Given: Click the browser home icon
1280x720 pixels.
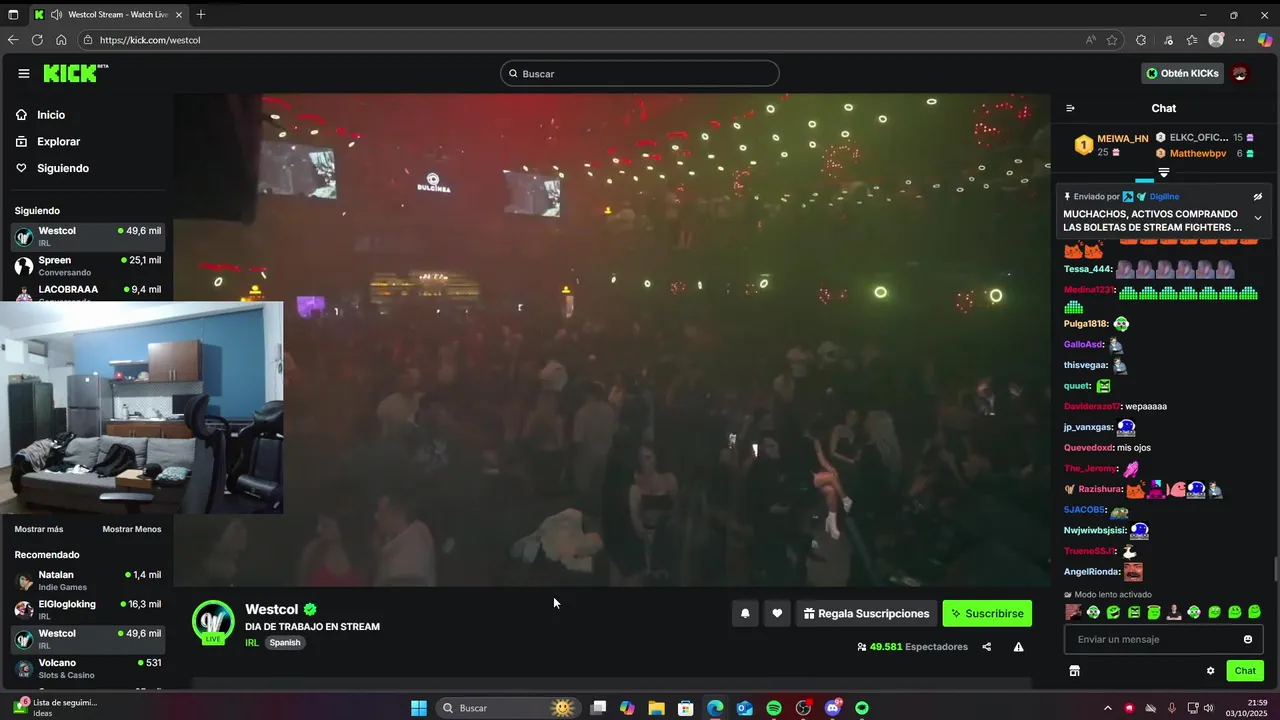Looking at the screenshot, I should click(x=61, y=40).
